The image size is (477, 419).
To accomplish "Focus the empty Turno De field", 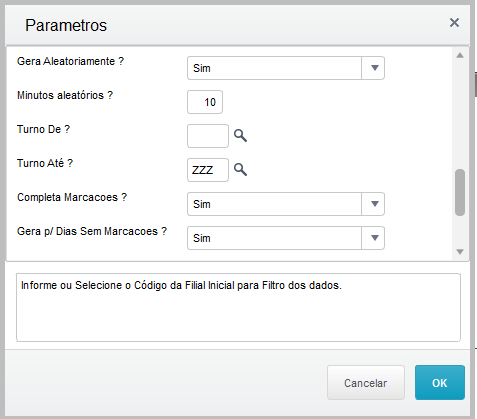I will [208, 136].
